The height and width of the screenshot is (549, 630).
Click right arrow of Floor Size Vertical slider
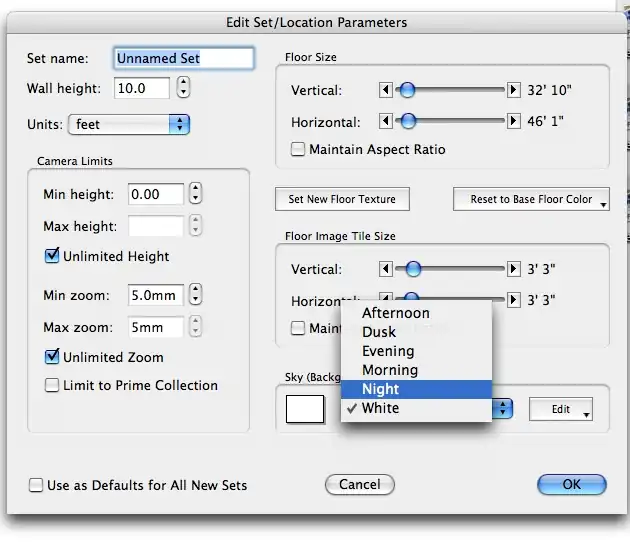click(513, 90)
